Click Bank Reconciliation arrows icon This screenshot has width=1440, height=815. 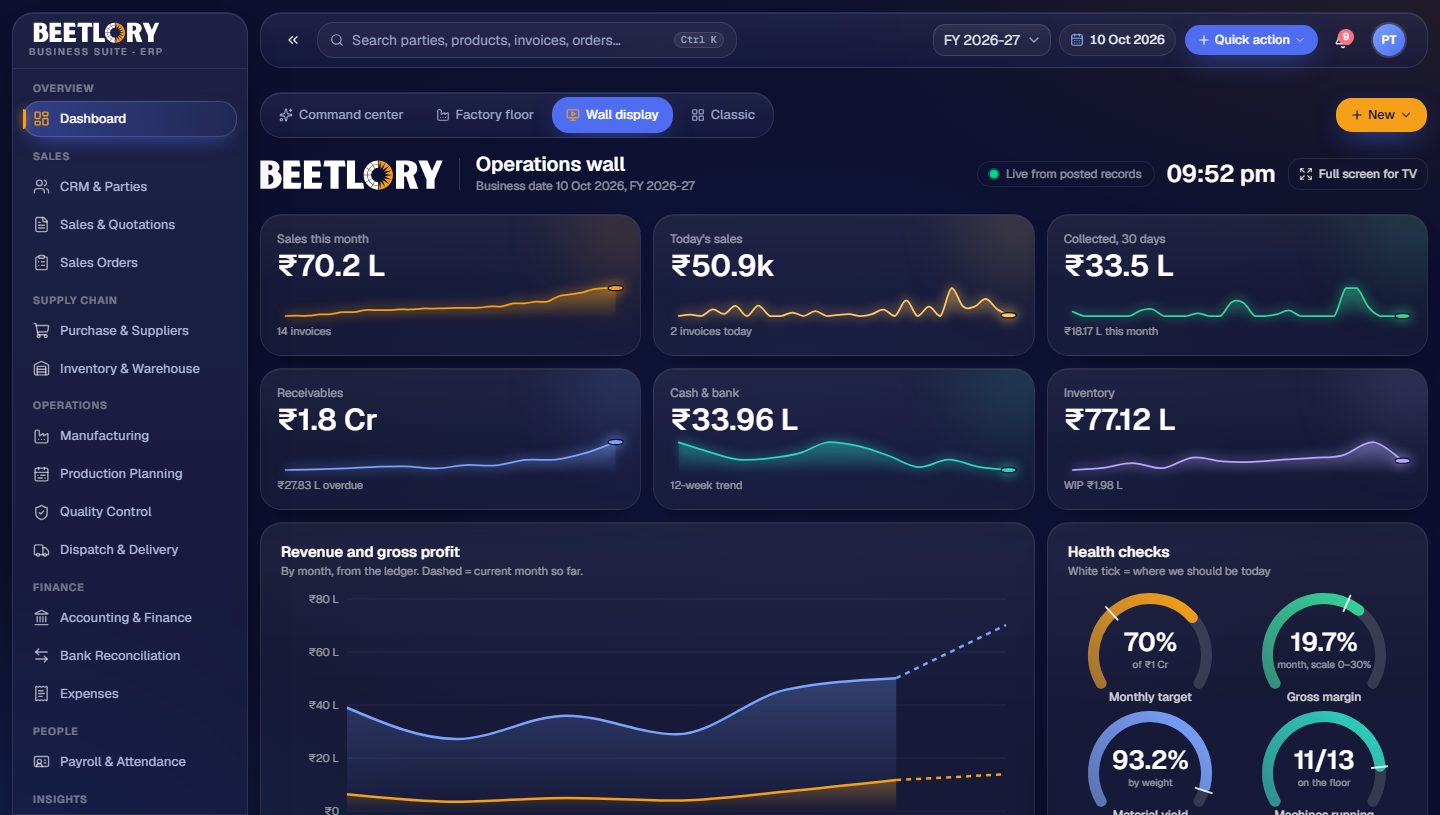pos(41,655)
